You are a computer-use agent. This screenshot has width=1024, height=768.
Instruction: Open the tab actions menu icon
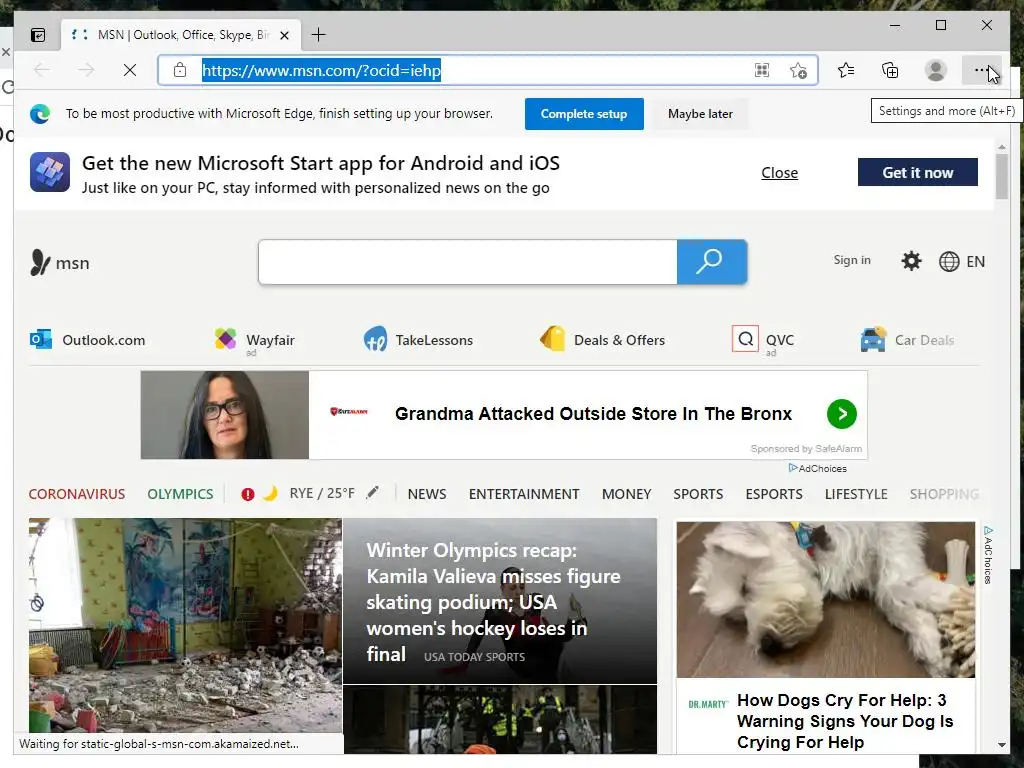coord(39,35)
